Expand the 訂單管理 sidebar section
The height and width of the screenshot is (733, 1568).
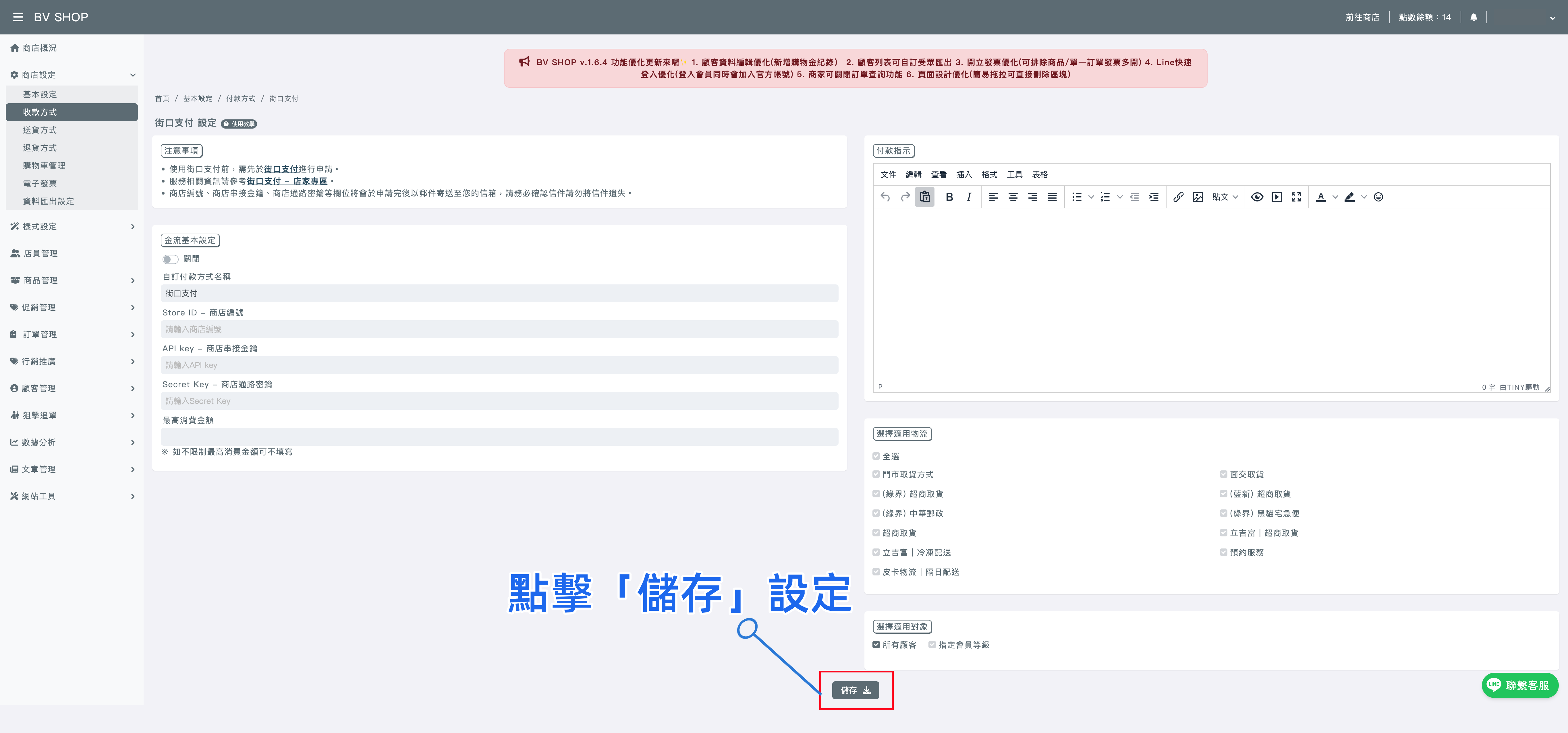[x=72, y=335]
